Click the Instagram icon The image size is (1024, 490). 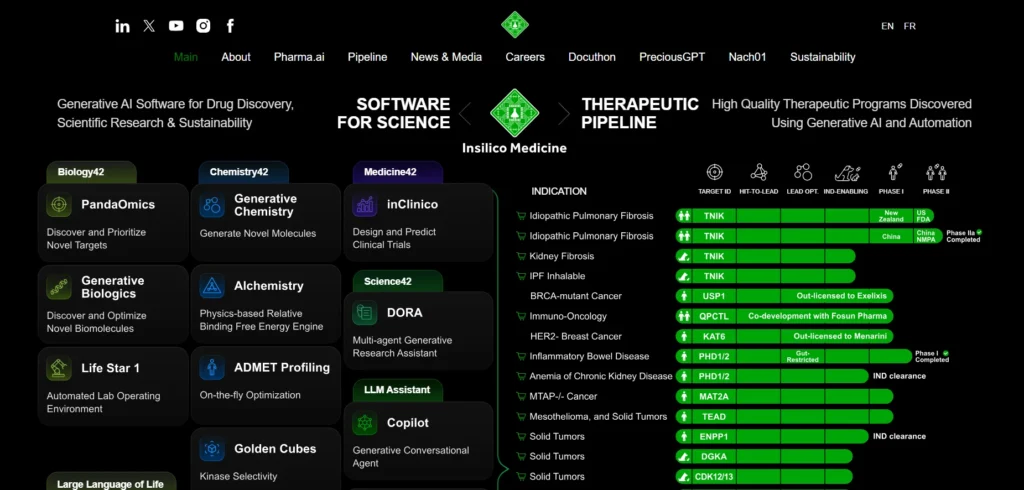[203, 26]
